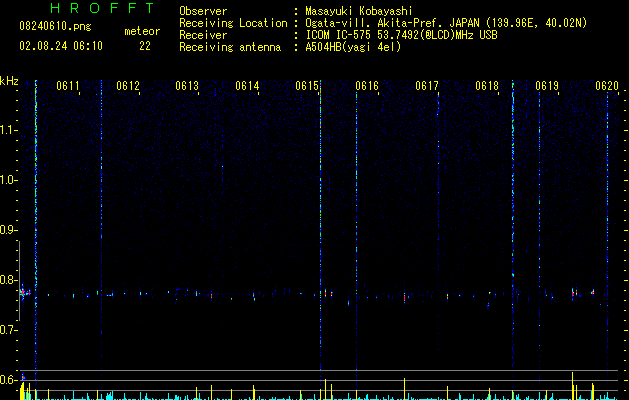This screenshot has height=400, width=629.
Task: Click time marker 0613
Action: (187, 86)
